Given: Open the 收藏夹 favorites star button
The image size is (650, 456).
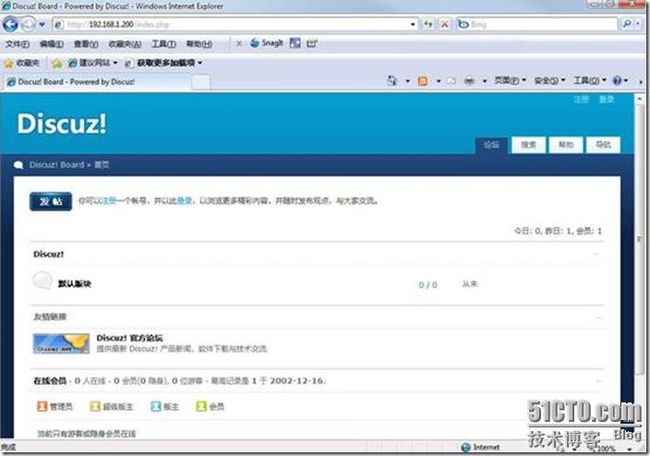Looking at the screenshot, I should pos(22,63).
